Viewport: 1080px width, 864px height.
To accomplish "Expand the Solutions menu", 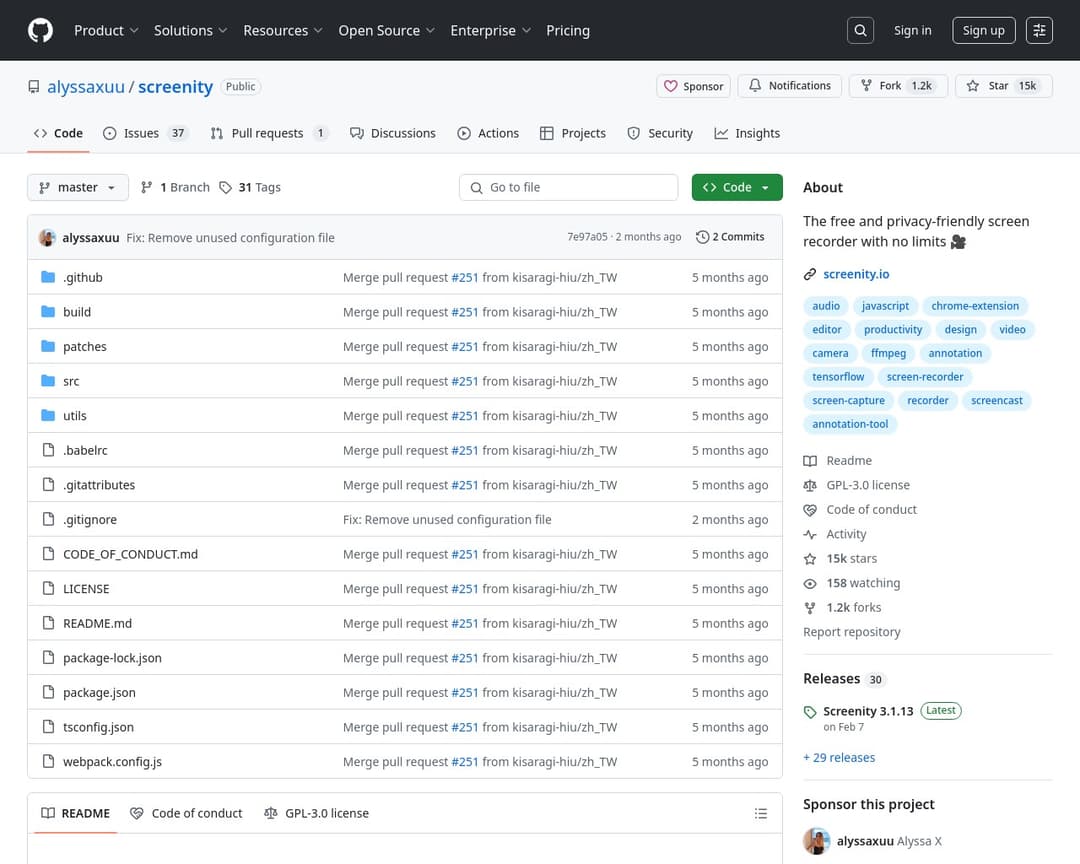I will click(190, 30).
